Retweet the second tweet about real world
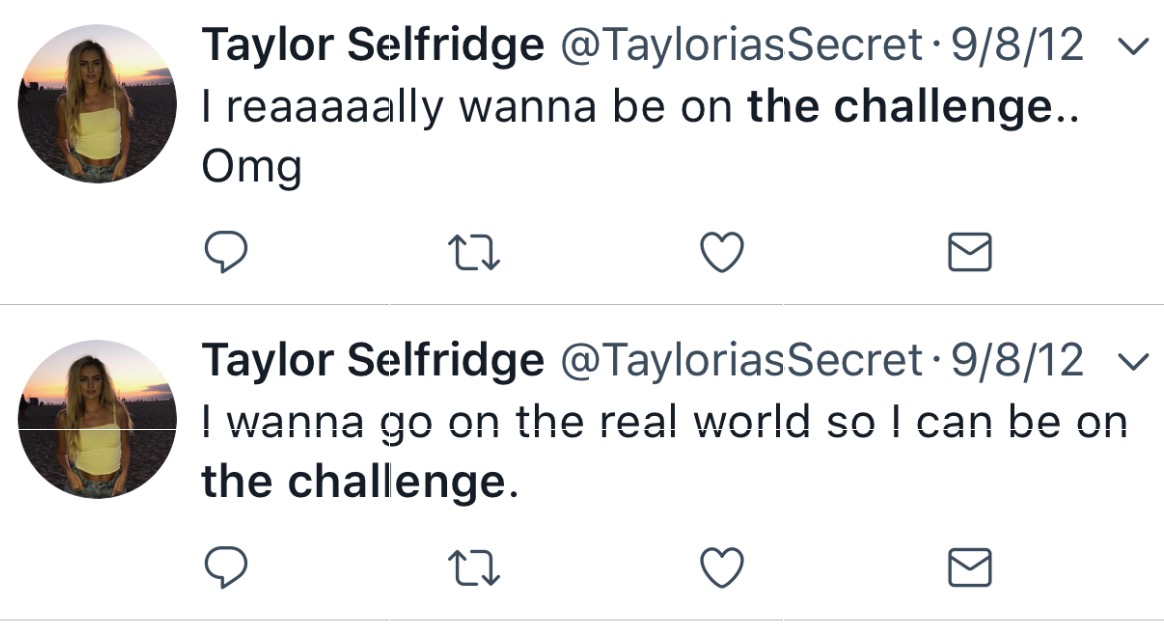 click(475, 568)
